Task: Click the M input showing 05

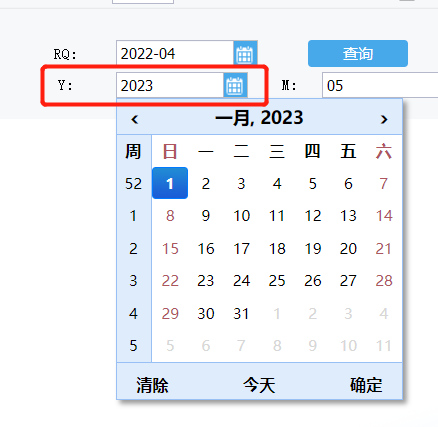Action: 380,85
